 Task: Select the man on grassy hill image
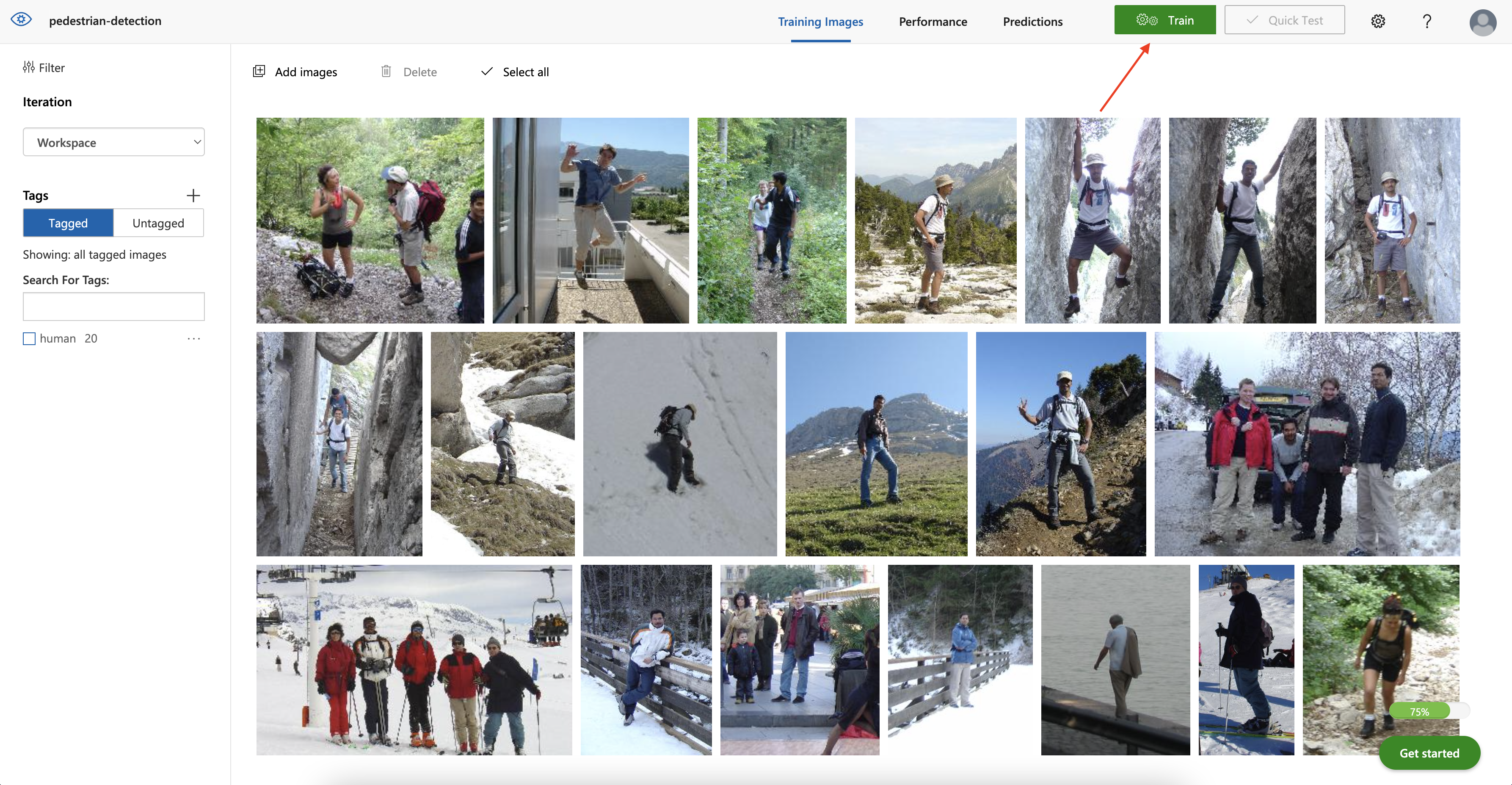coord(876,444)
